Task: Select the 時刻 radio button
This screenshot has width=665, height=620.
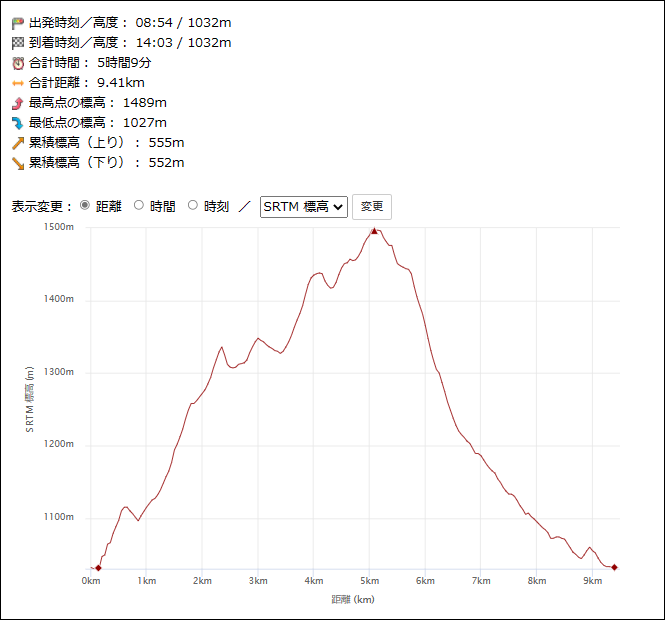Action: [193, 206]
